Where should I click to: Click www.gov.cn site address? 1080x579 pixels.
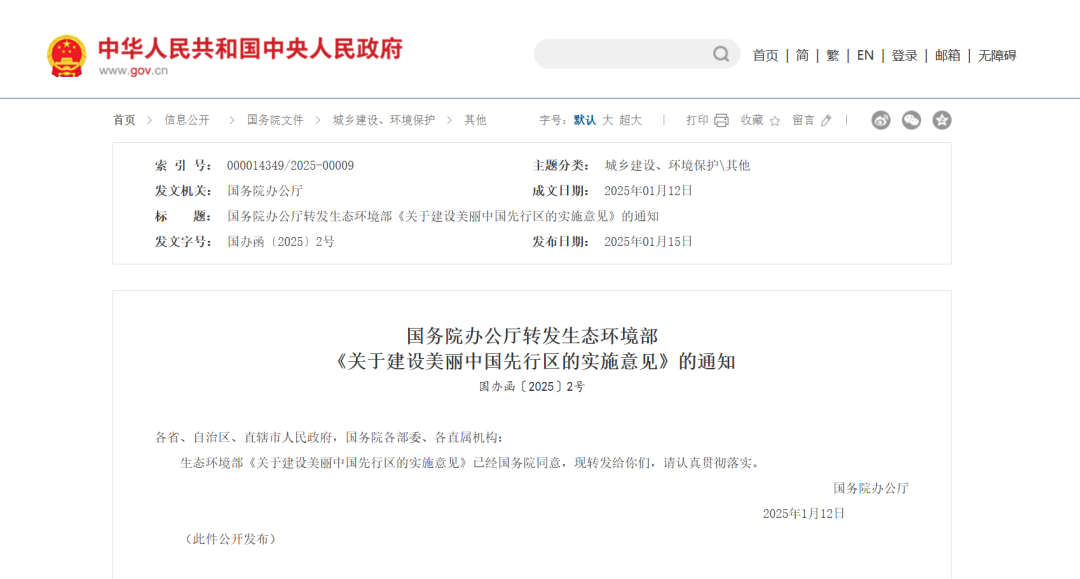[x=133, y=71]
